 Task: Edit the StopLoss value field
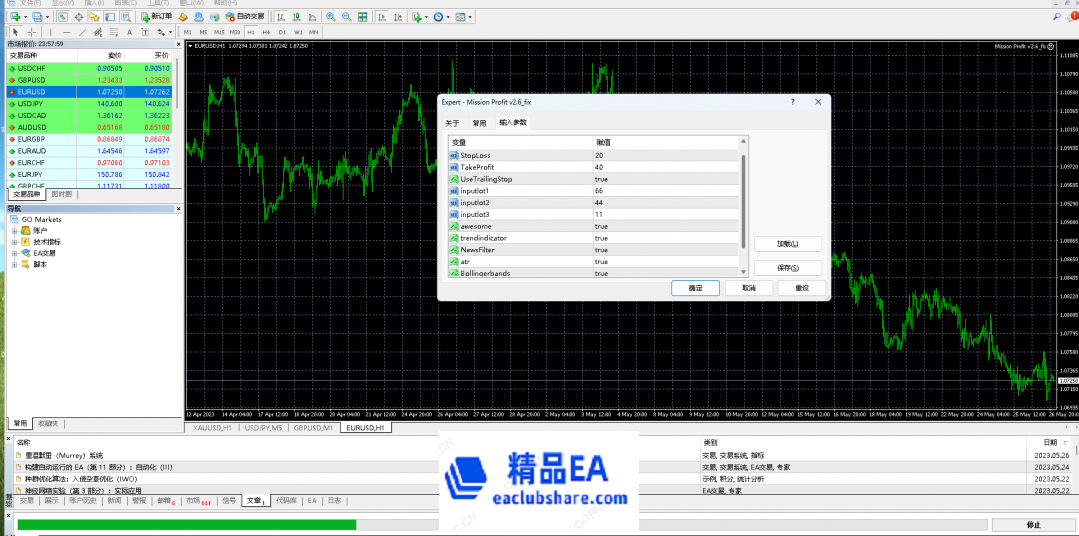point(620,155)
